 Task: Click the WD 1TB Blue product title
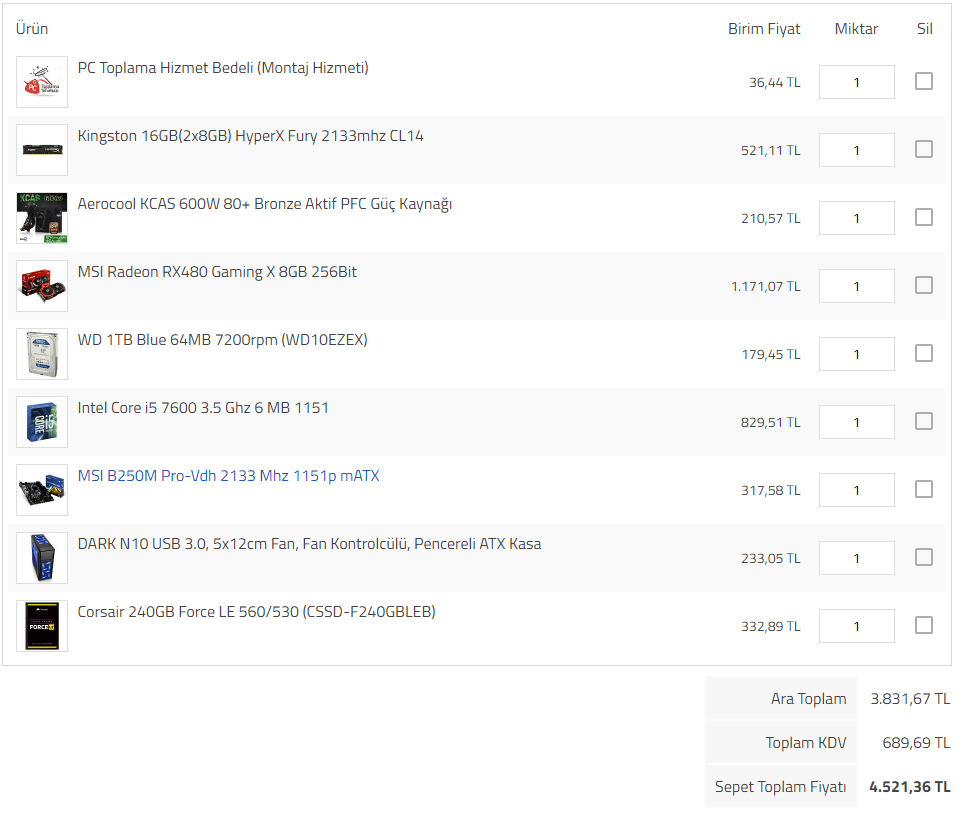(x=222, y=340)
